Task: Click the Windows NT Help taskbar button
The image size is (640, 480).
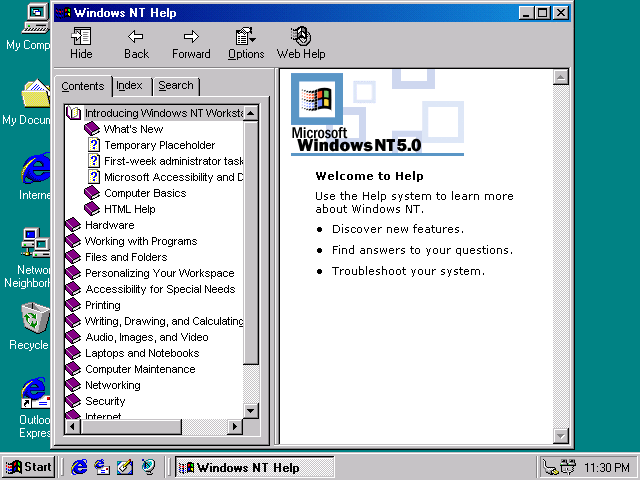Action: click(255, 467)
